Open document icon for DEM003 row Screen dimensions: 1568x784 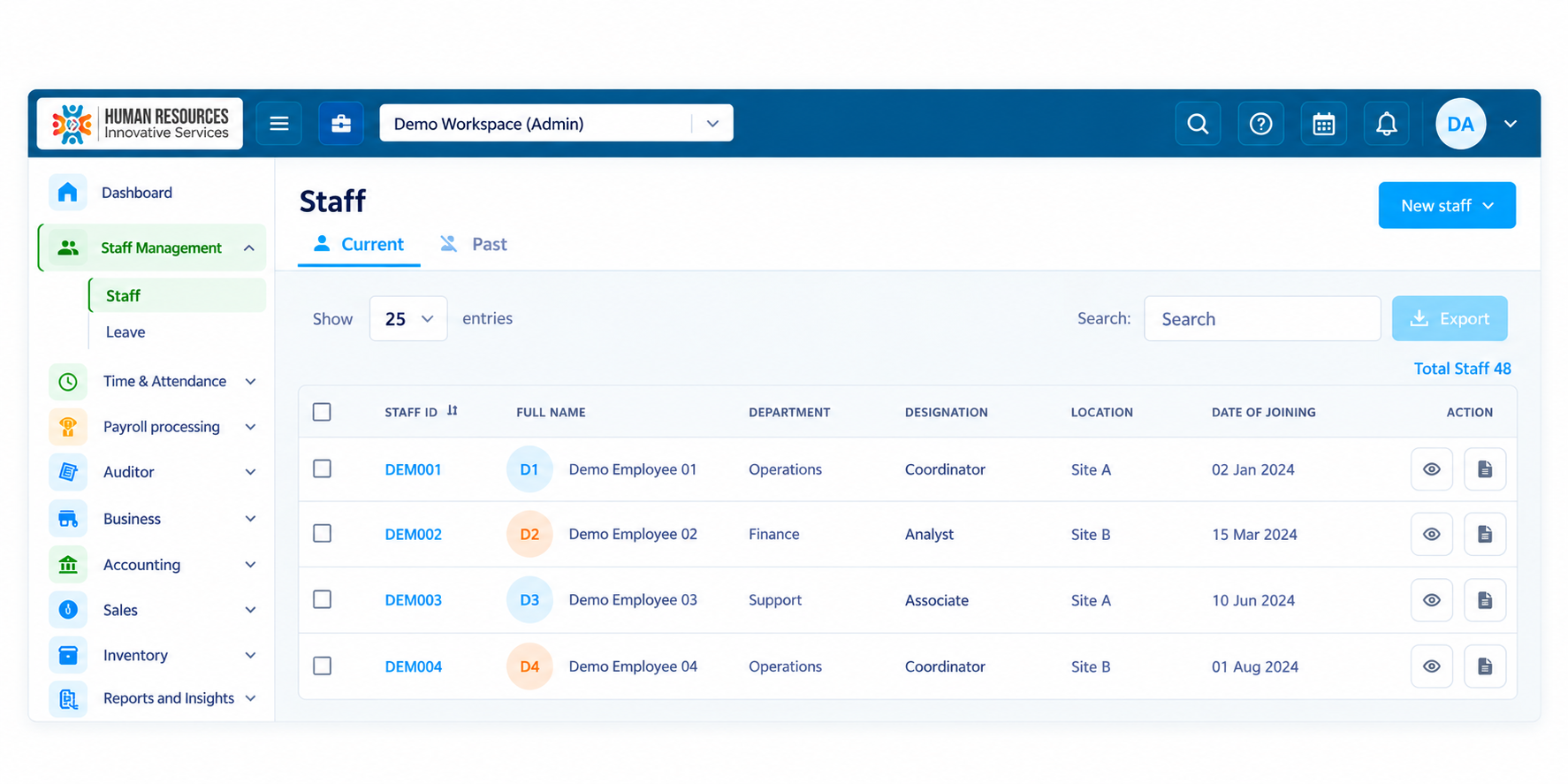point(1485,600)
